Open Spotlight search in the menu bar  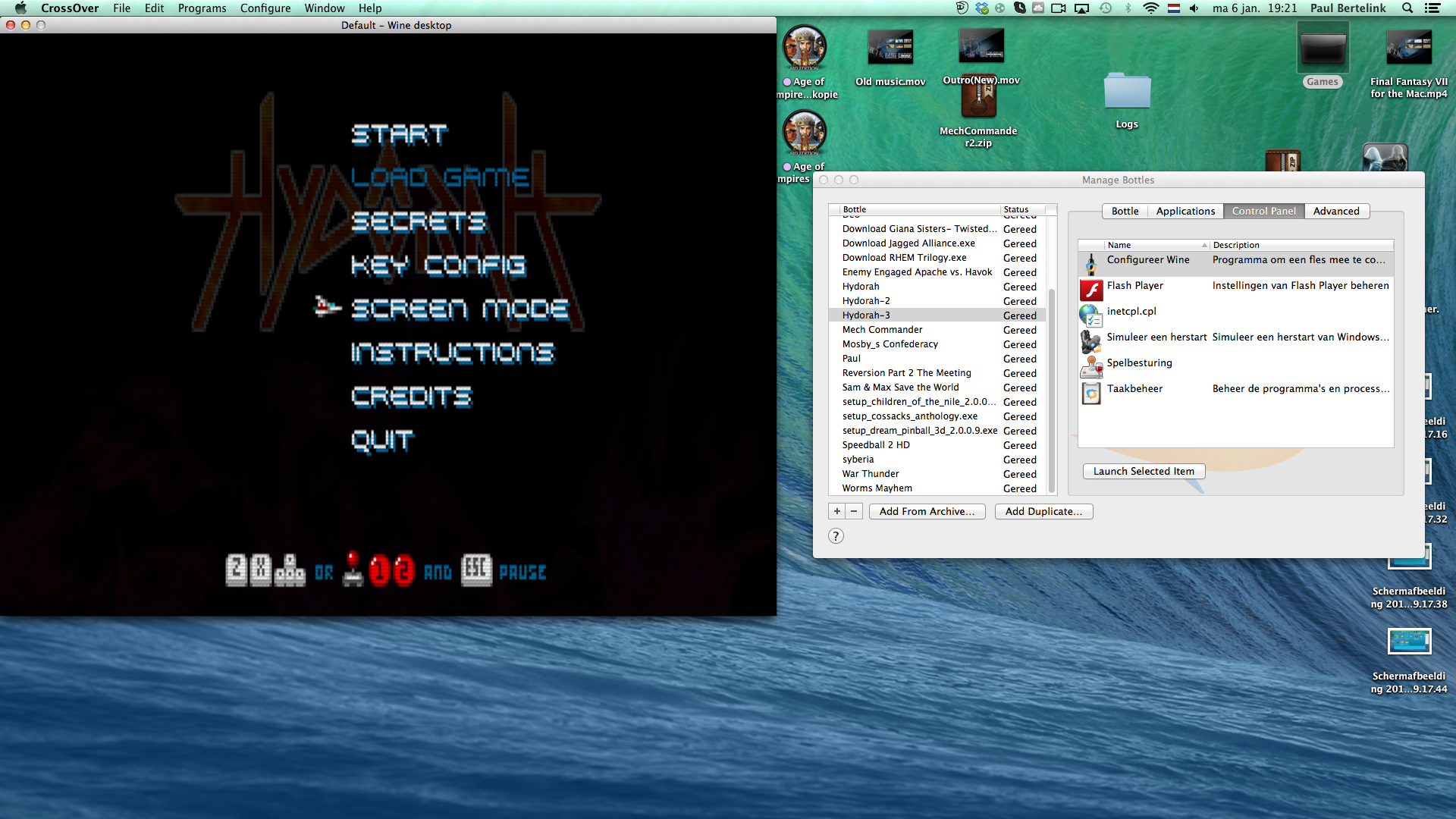click(1407, 8)
